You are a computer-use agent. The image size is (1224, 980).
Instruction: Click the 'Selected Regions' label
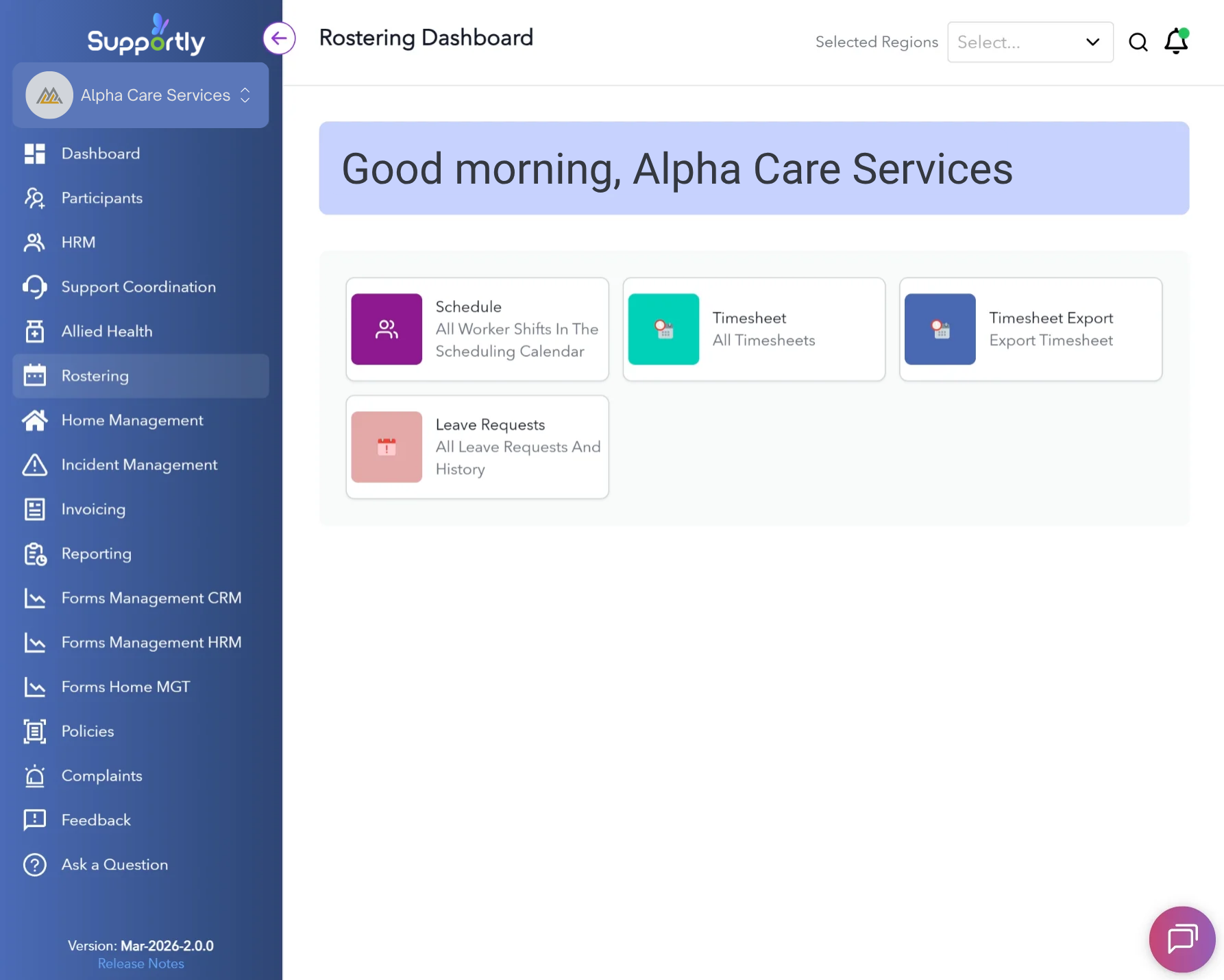(877, 42)
